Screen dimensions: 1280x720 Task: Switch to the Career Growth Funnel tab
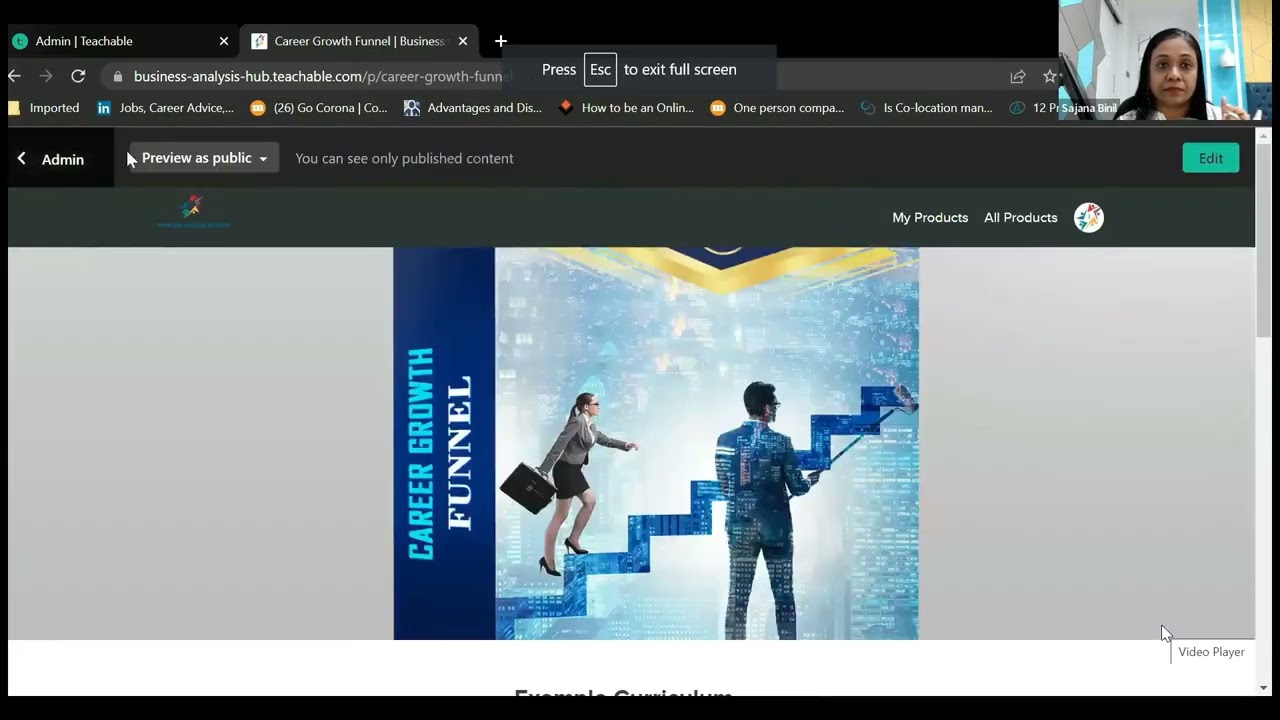pyautogui.click(x=360, y=41)
